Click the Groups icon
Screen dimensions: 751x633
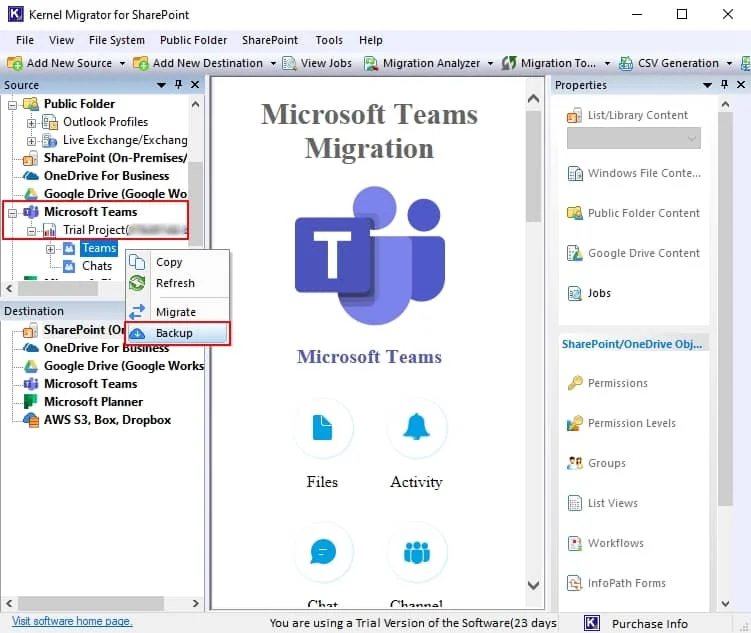575,463
